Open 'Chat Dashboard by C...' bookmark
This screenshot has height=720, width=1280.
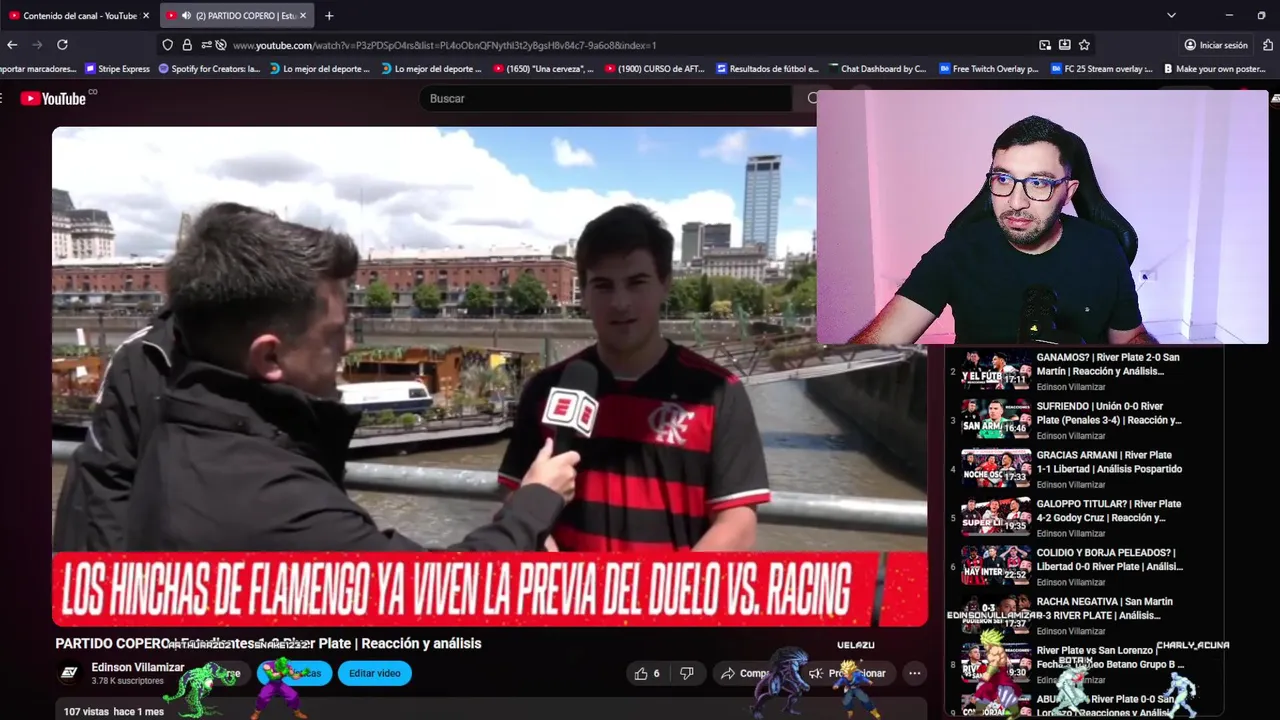pyautogui.click(x=876, y=69)
